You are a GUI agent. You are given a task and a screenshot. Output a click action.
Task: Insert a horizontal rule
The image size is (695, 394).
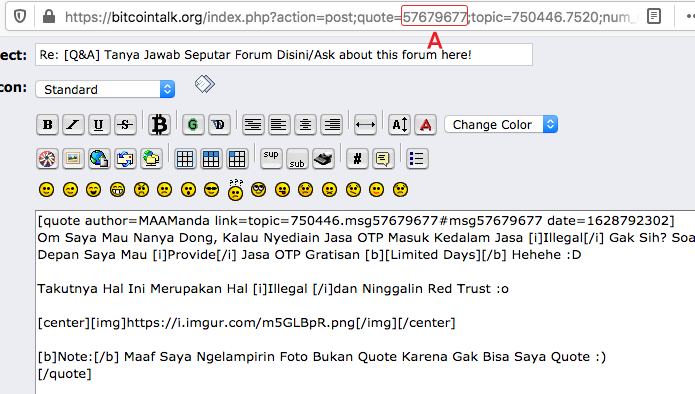365,125
